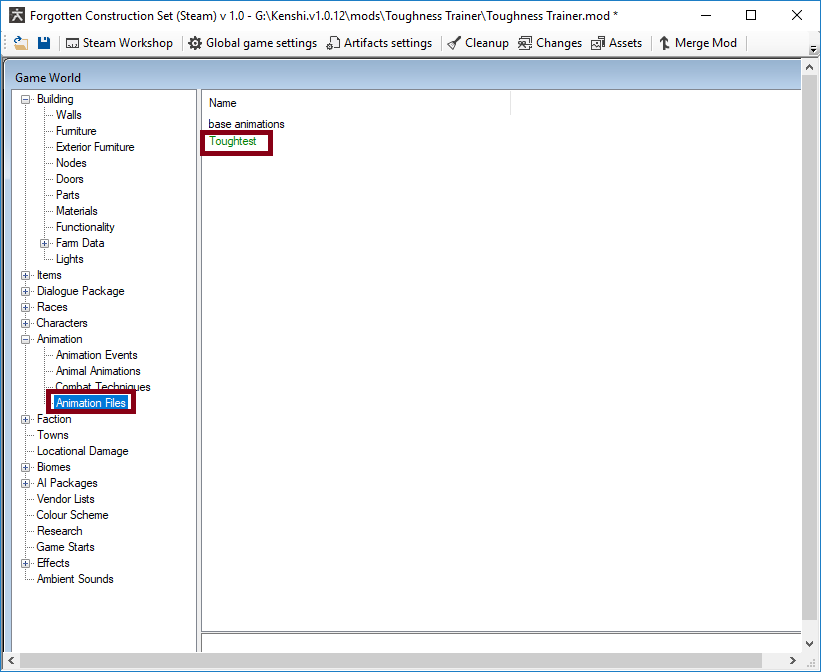Select Combat Techniques in tree
Screen dimensions: 821x672
point(103,387)
